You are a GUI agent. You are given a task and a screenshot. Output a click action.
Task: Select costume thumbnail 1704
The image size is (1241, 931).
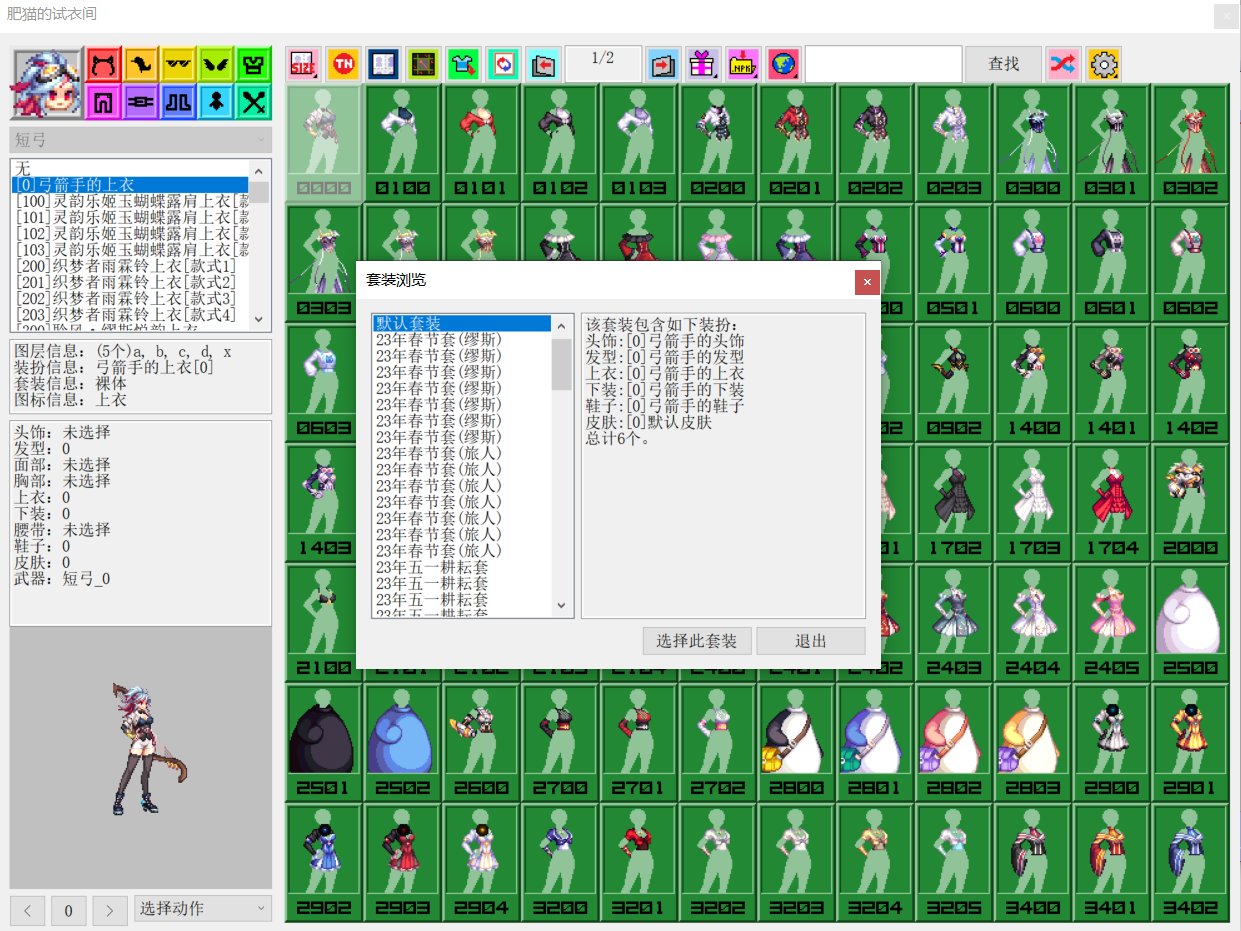1112,503
